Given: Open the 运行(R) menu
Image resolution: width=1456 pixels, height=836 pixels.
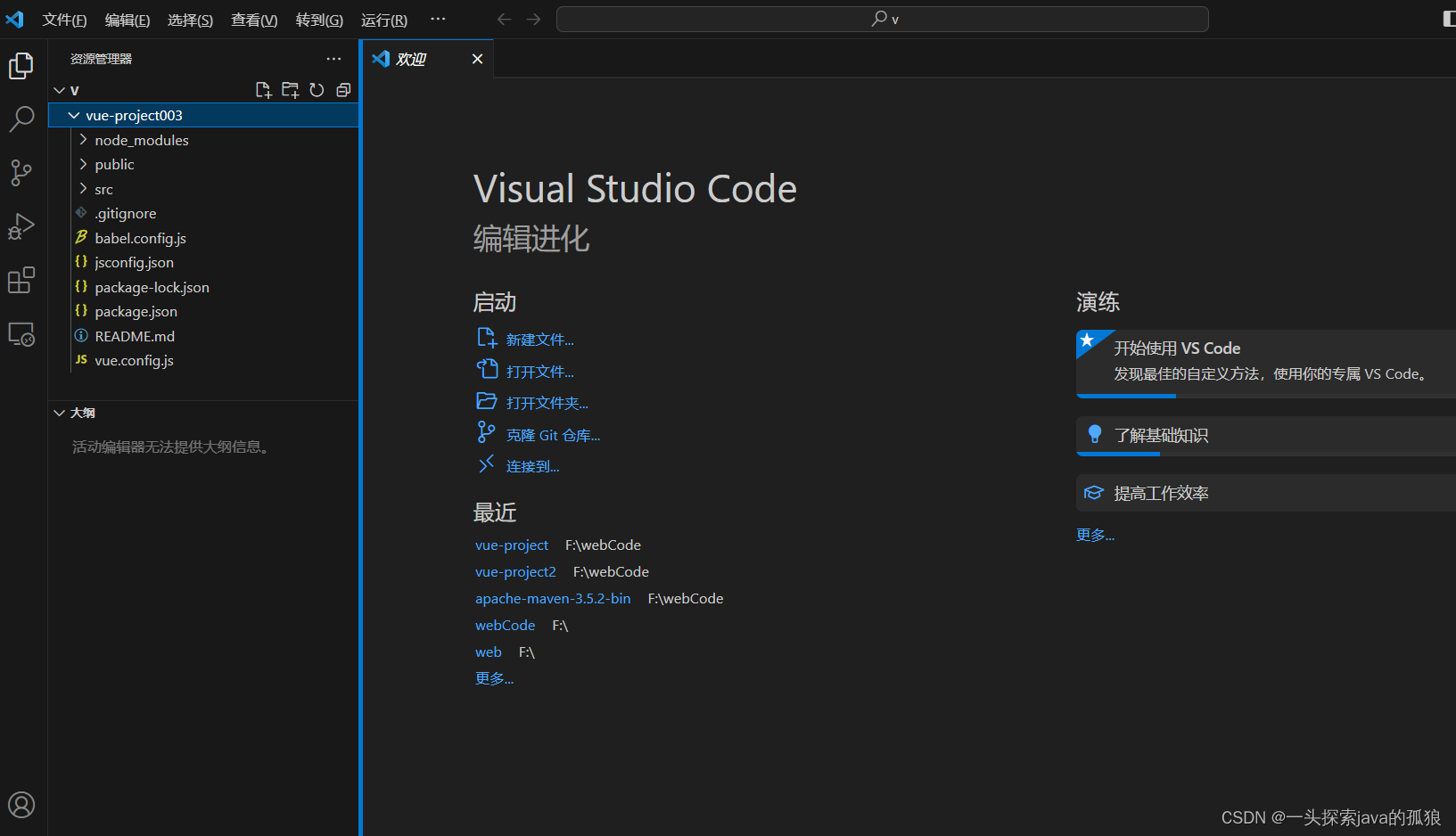Looking at the screenshot, I should (384, 20).
